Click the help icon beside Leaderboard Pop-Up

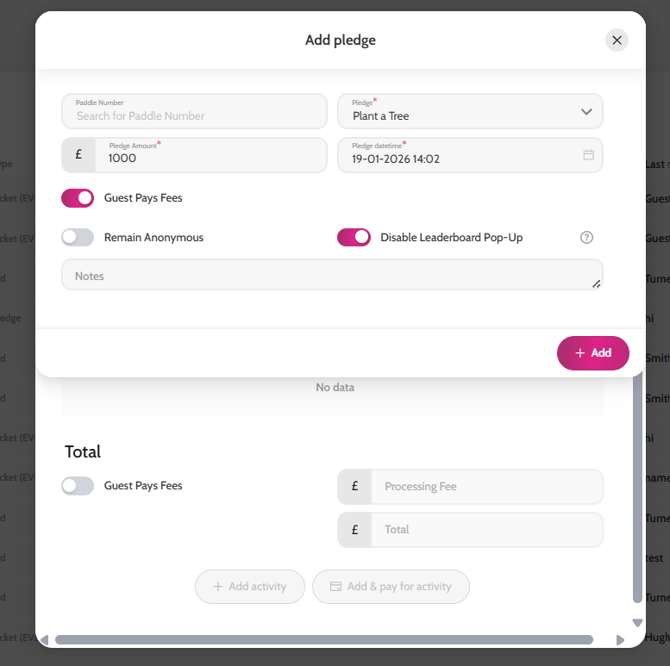click(586, 238)
